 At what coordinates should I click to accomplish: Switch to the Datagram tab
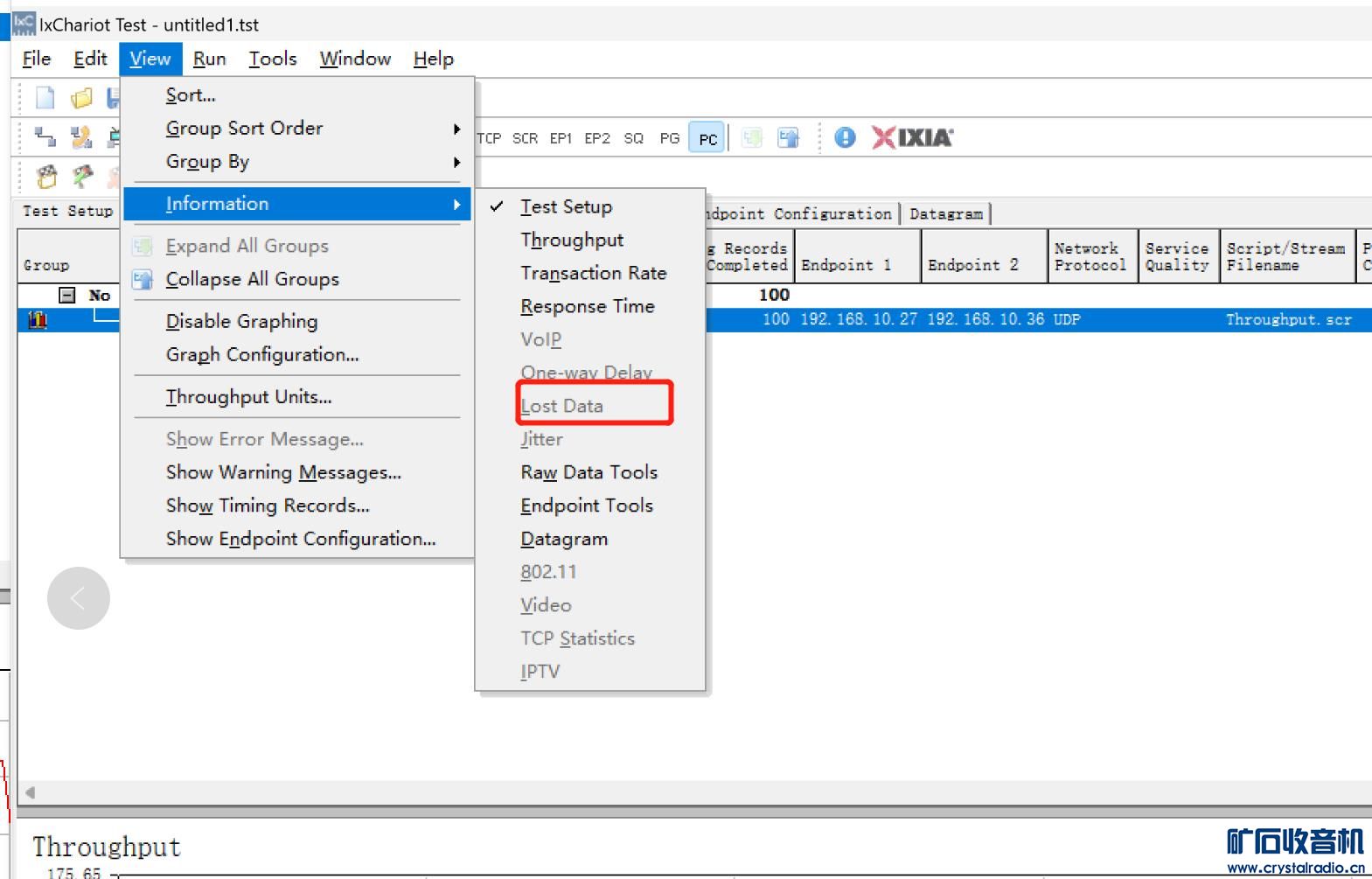[x=946, y=214]
